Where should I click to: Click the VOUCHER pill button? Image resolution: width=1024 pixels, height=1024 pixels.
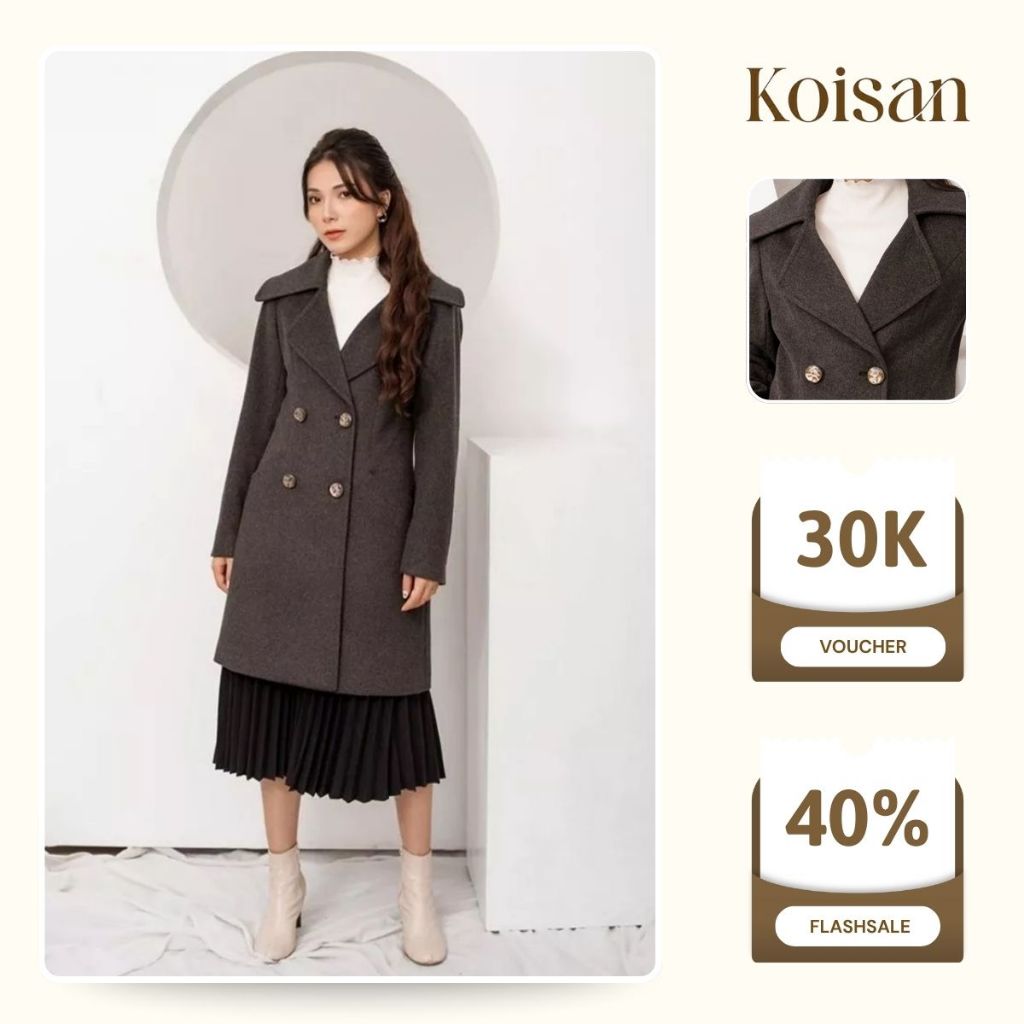pos(863,647)
